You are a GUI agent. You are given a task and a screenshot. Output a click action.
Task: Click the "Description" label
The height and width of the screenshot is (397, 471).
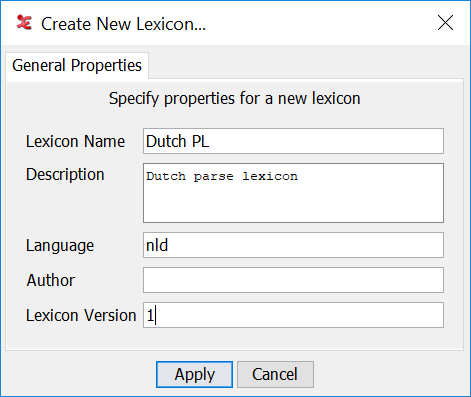click(65, 175)
